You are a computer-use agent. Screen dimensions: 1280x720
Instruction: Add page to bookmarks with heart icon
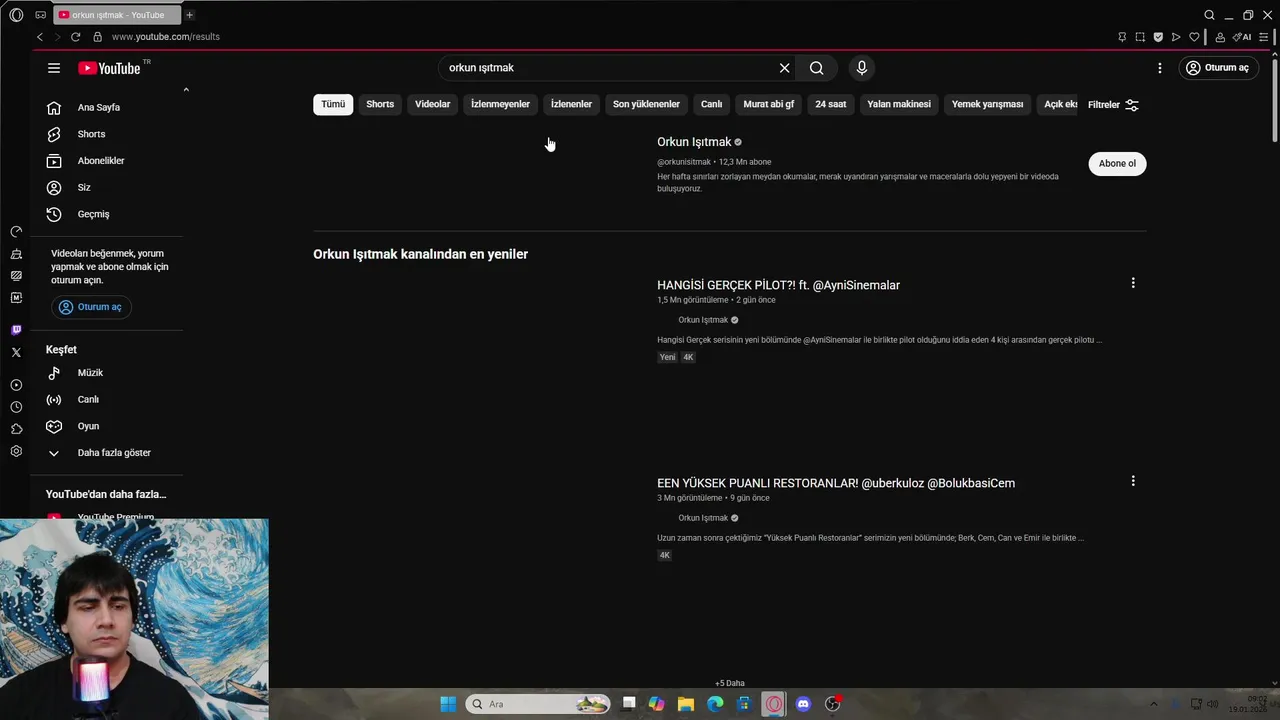(x=1194, y=37)
